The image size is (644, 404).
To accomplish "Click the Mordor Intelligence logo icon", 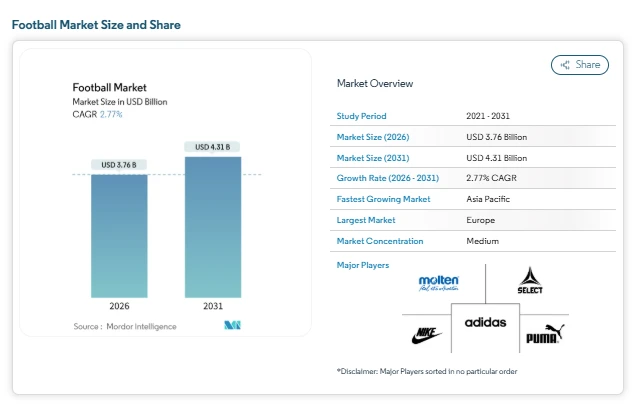I will point(233,326).
